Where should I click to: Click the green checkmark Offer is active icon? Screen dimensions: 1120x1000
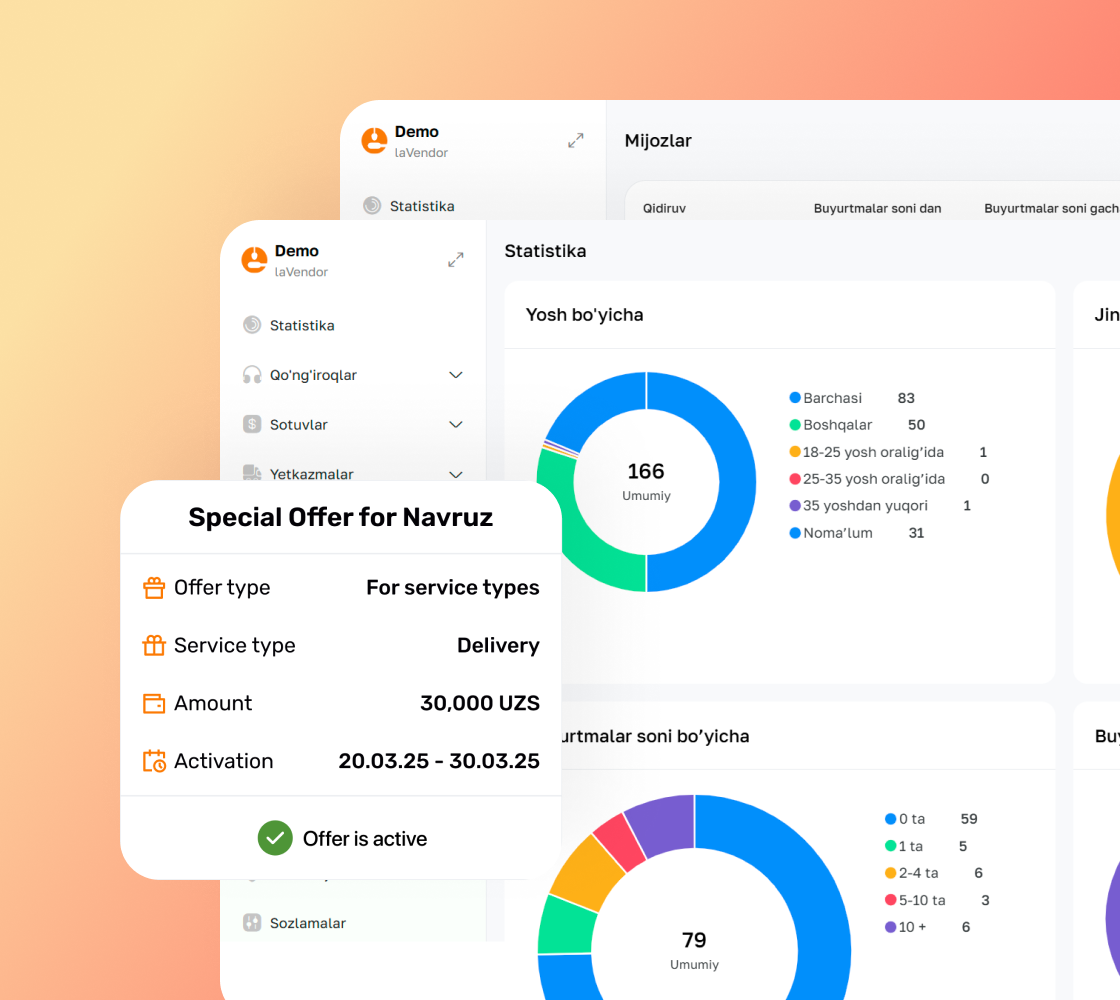point(275,838)
